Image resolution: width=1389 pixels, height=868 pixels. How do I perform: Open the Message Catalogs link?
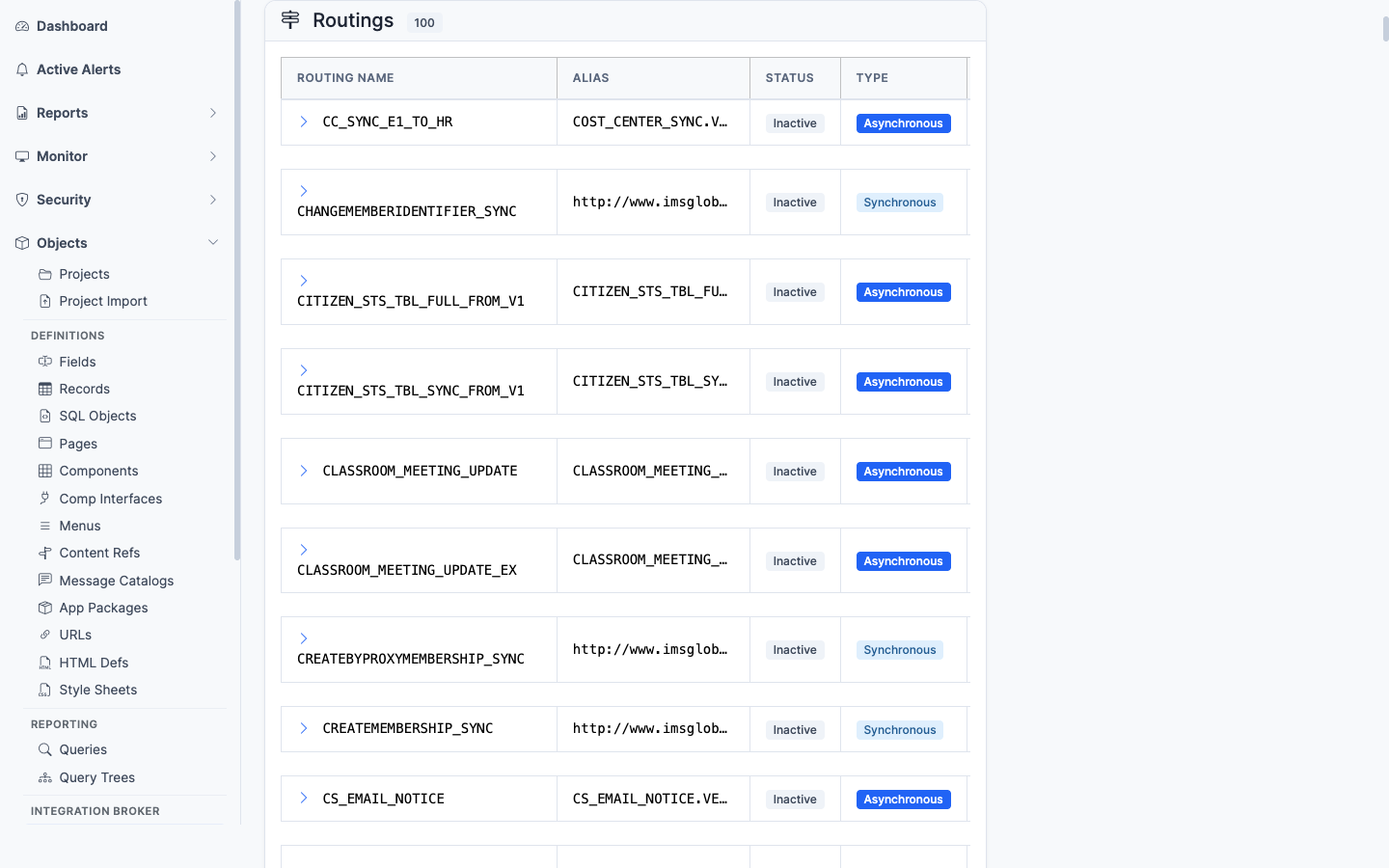117,581
